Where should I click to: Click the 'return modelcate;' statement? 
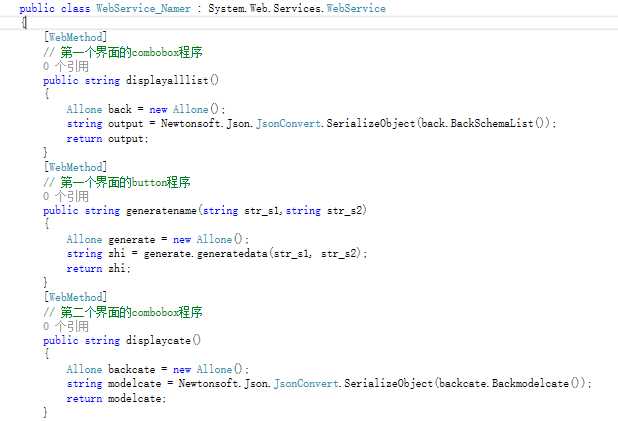click(x=116, y=399)
